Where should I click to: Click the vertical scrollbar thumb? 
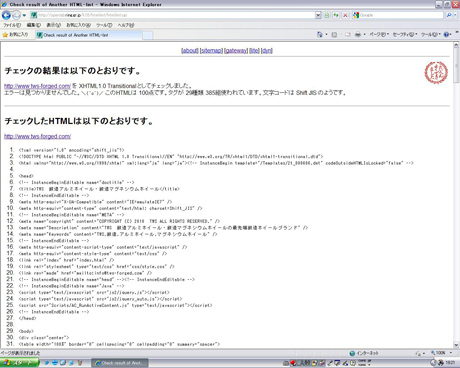456,66
